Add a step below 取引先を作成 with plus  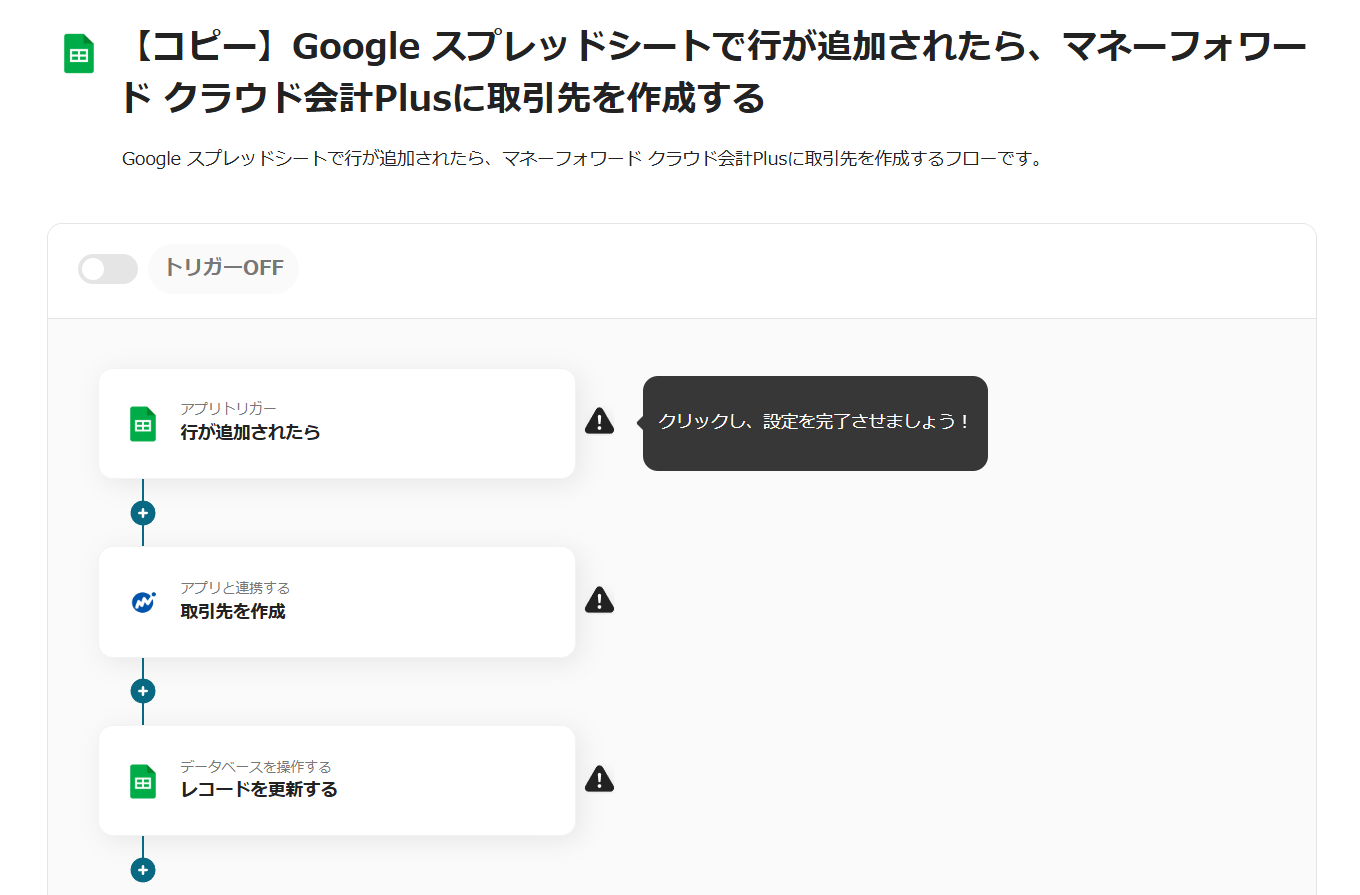[143, 691]
